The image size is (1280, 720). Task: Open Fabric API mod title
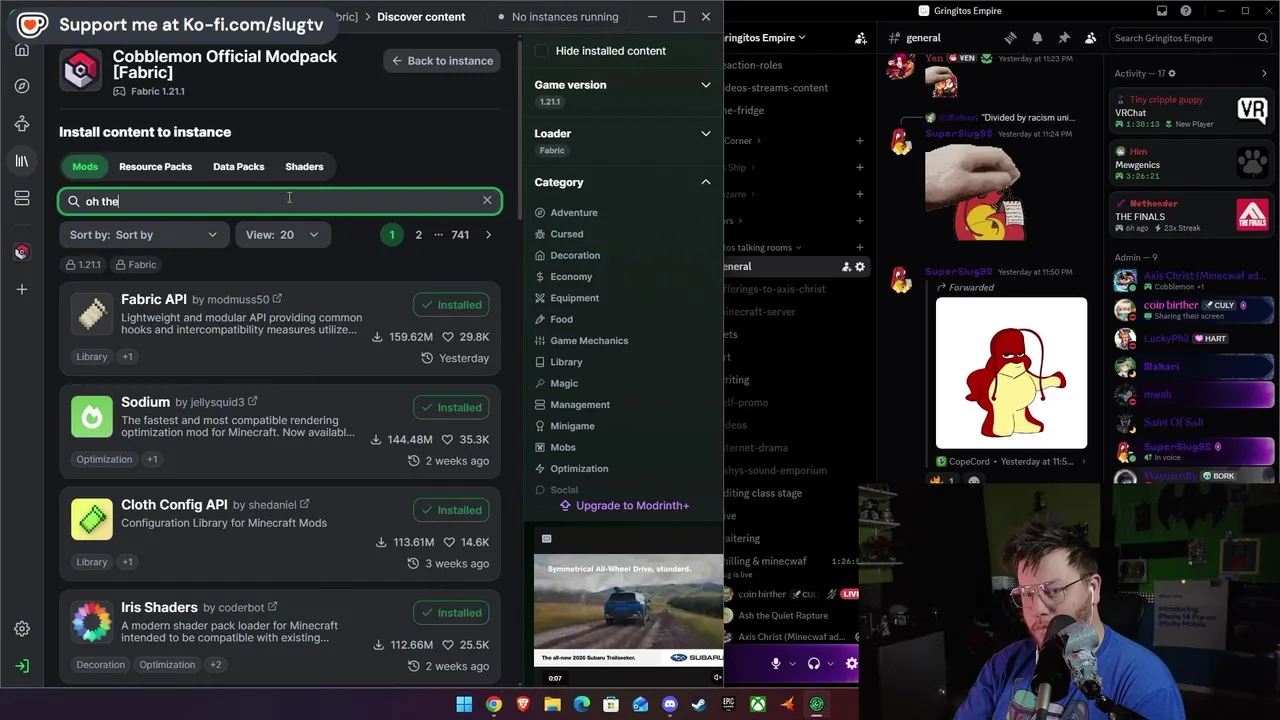[x=154, y=299]
